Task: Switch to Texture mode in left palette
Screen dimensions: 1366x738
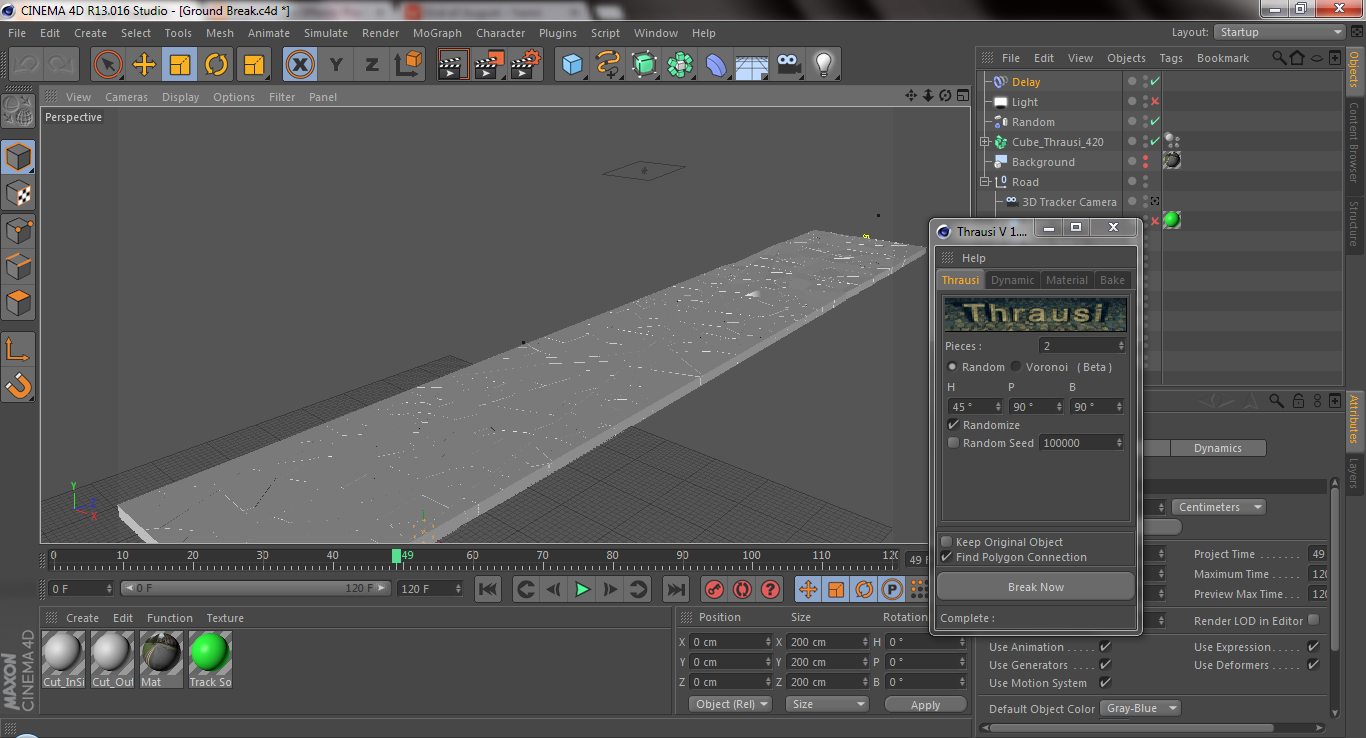Action: [x=18, y=194]
